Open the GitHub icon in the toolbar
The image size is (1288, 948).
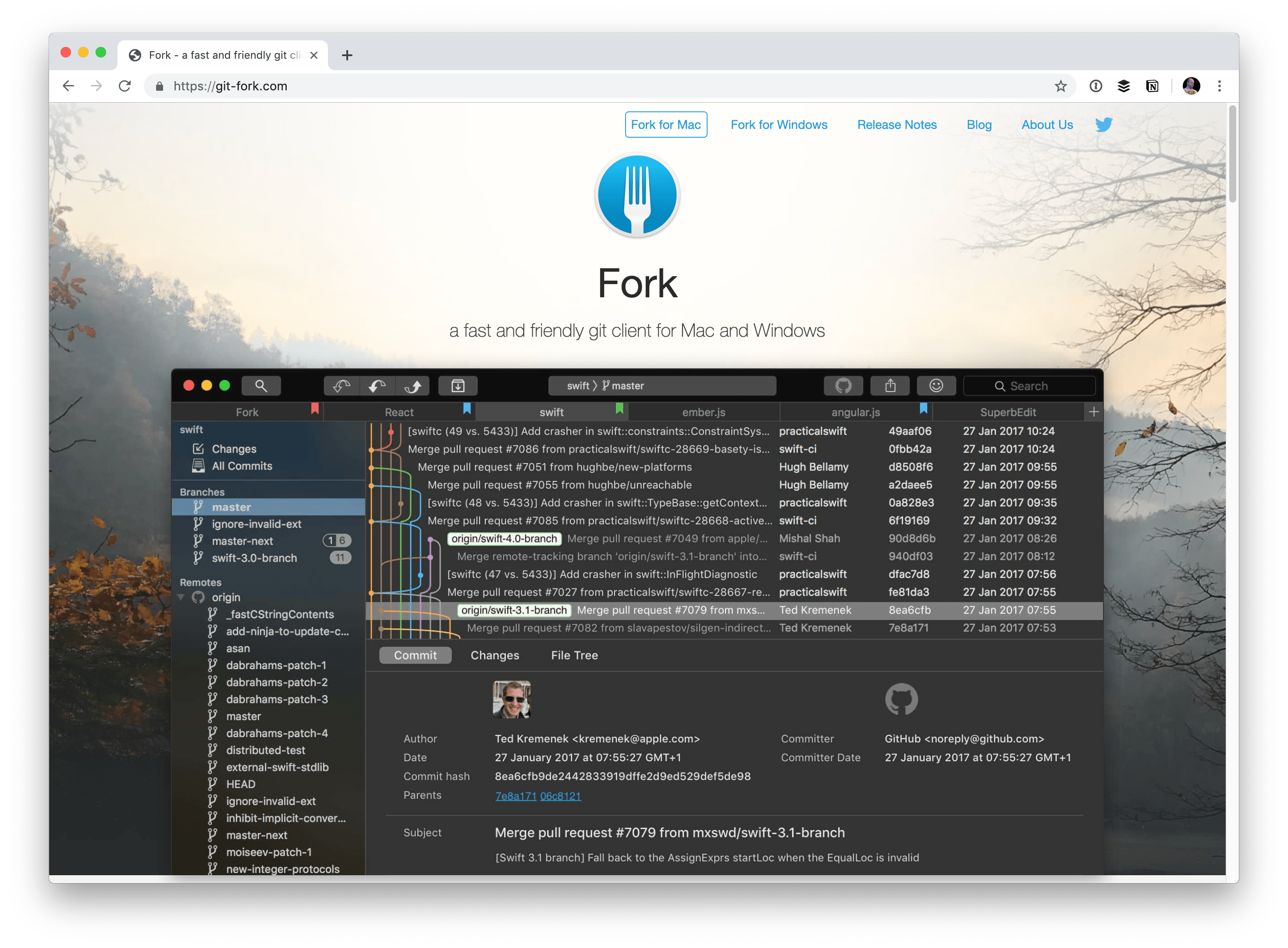pos(844,385)
